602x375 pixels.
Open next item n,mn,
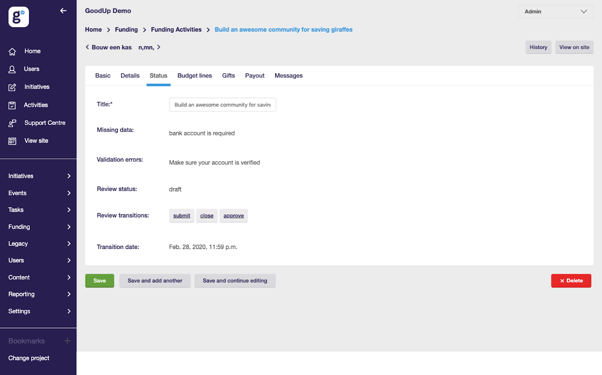146,47
